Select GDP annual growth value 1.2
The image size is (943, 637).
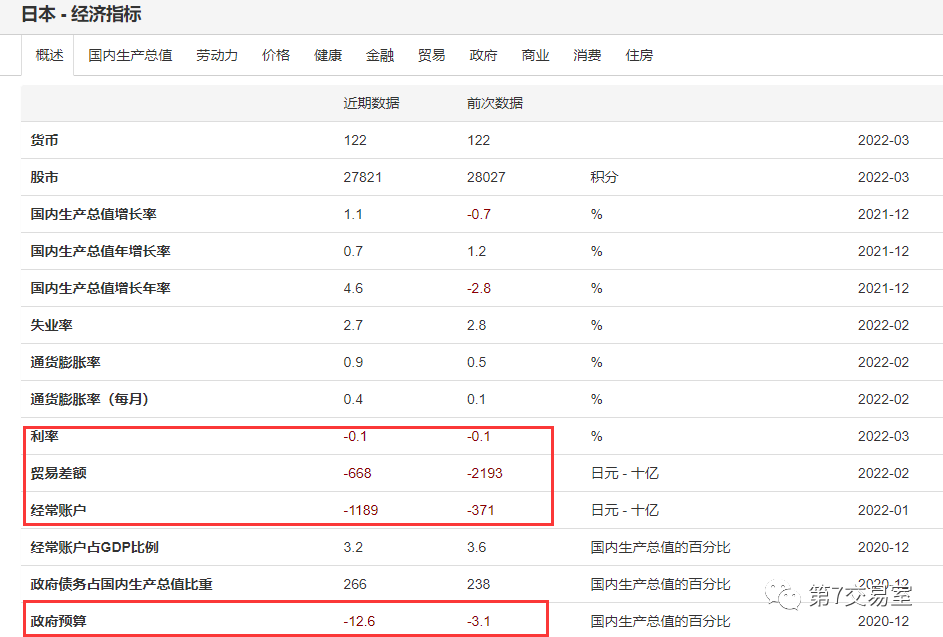pyautogui.click(x=476, y=251)
